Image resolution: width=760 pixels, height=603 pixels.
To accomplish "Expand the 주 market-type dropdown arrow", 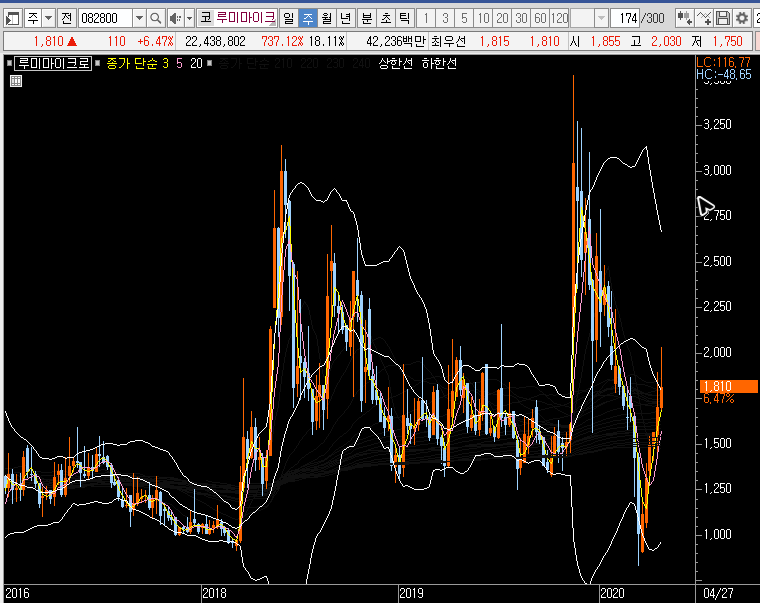I will 48,19.
